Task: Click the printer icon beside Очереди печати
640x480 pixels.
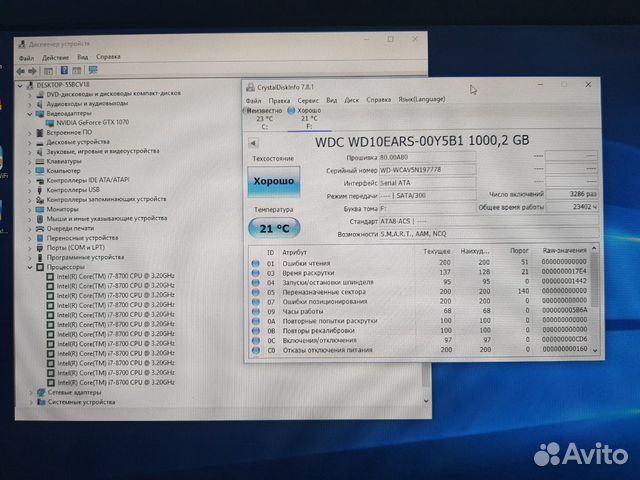Action: click(x=40, y=229)
